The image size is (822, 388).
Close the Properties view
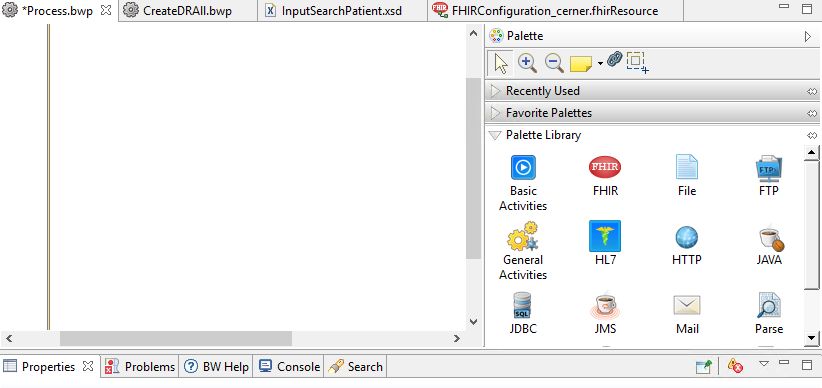coord(88,366)
